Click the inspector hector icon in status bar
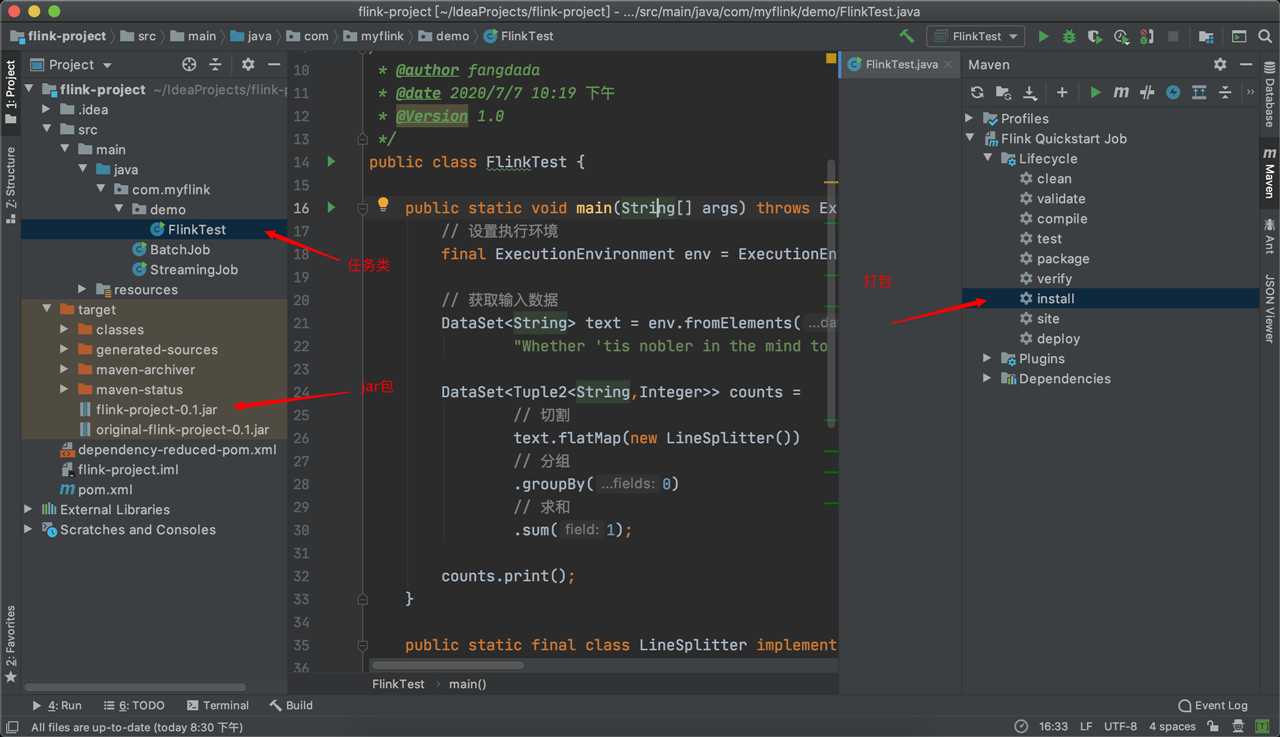The height and width of the screenshot is (737, 1280). [1239, 726]
